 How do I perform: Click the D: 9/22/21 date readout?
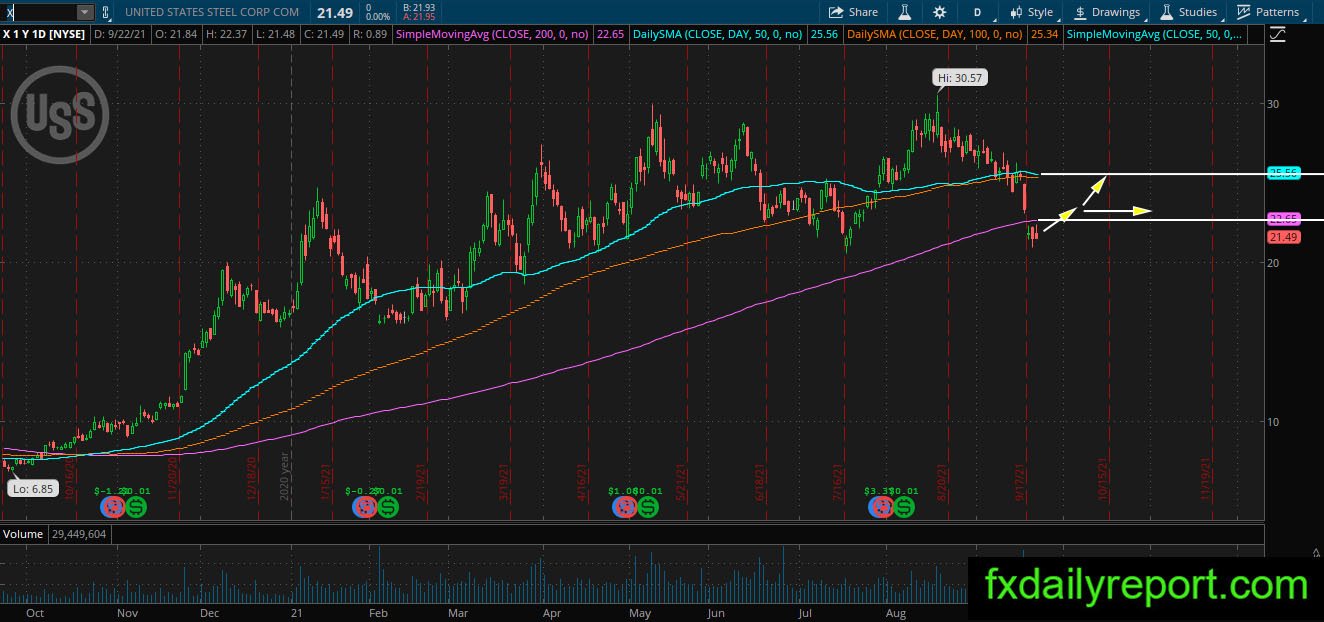tap(121, 34)
